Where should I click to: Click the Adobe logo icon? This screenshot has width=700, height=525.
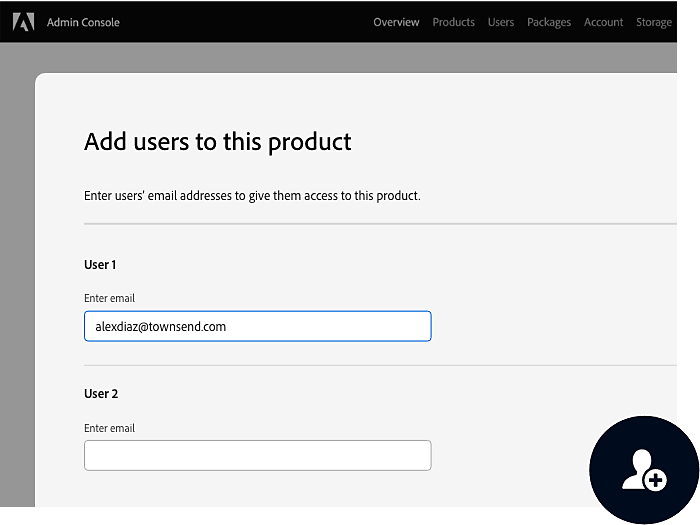point(23,22)
